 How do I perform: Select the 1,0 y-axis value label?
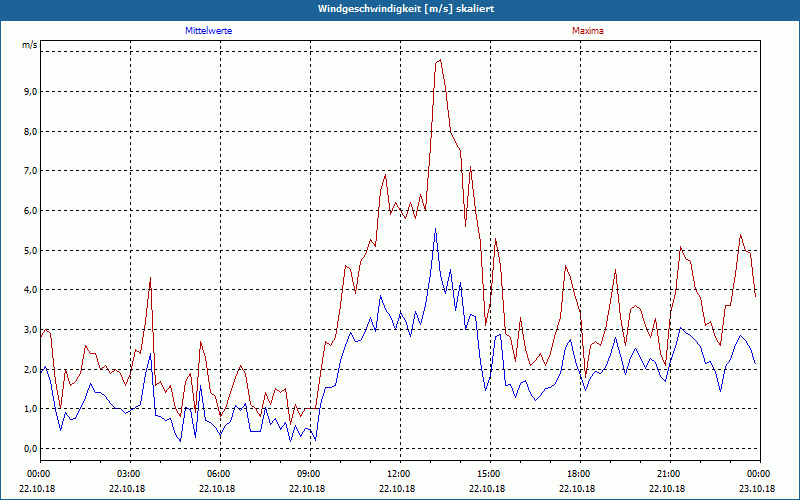tap(30, 409)
